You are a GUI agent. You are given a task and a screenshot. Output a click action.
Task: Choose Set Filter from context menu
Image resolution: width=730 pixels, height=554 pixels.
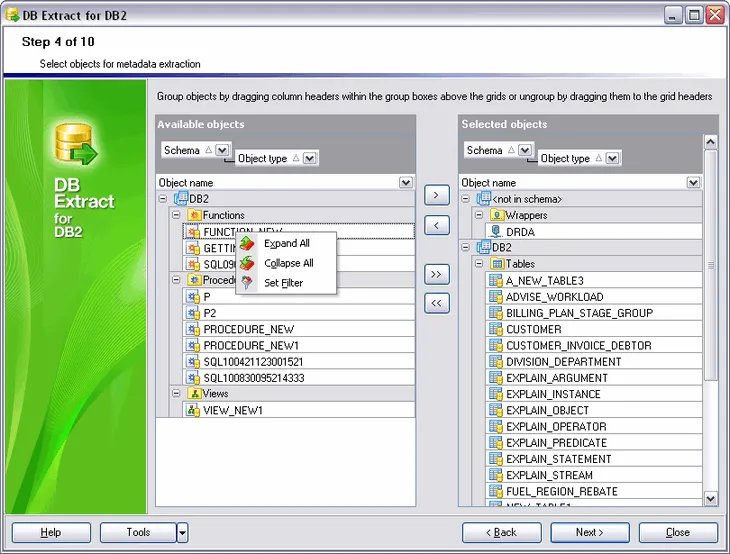pos(284,283)
